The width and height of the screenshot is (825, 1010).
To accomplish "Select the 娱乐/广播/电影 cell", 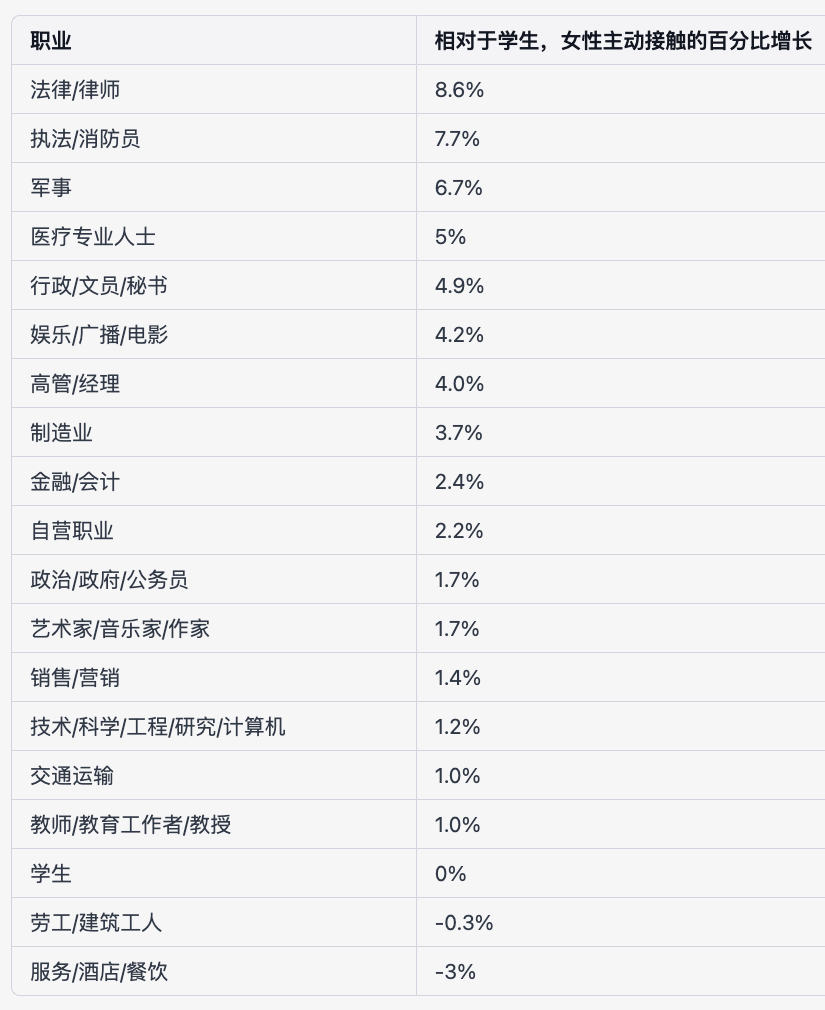I will [x=99, y=335].
